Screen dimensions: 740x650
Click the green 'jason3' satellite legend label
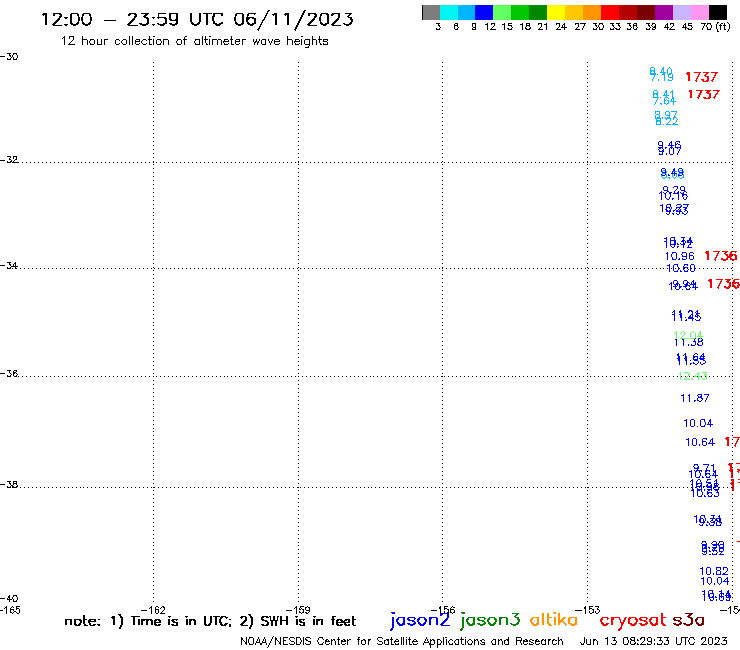coord(490,620)
